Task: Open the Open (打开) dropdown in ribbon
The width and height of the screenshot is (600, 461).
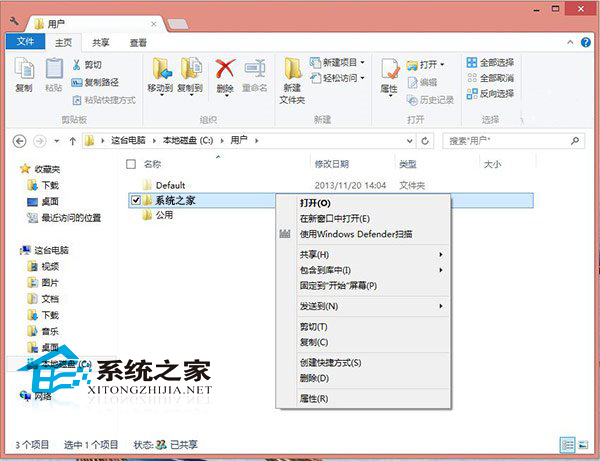Action: click(426, 65)
